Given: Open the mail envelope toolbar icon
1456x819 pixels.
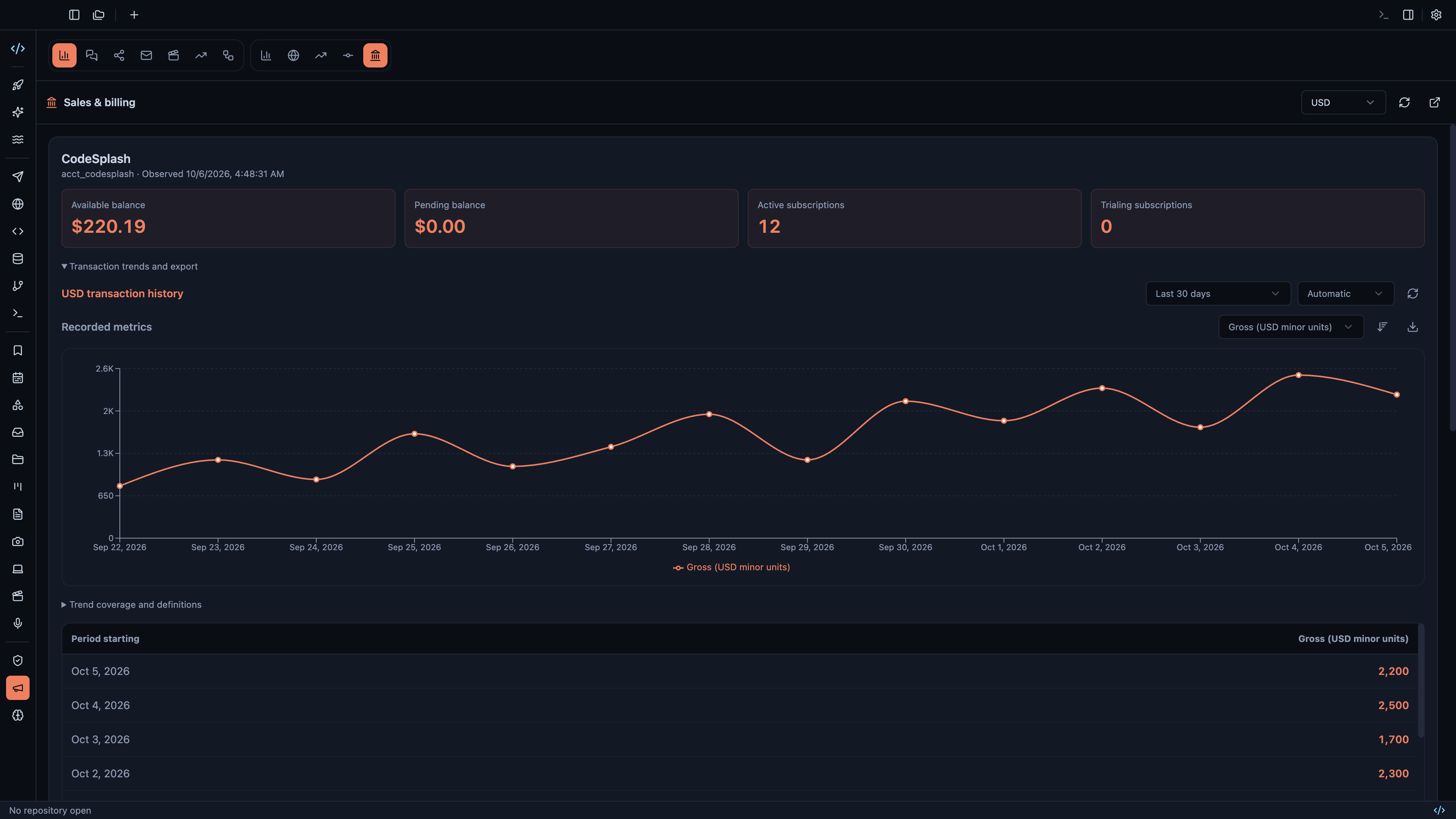Looking at the screenshot, I should (146, 55).
